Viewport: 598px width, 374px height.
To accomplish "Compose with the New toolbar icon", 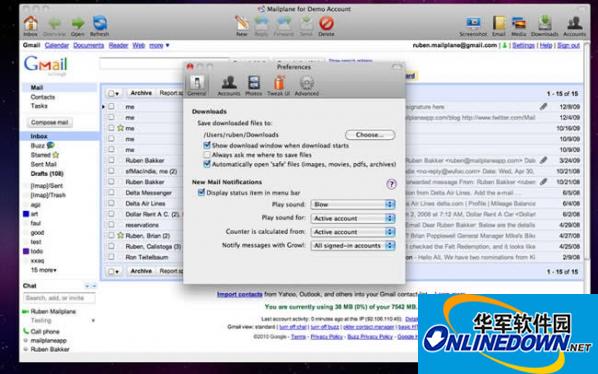I will tap(242, 24).
